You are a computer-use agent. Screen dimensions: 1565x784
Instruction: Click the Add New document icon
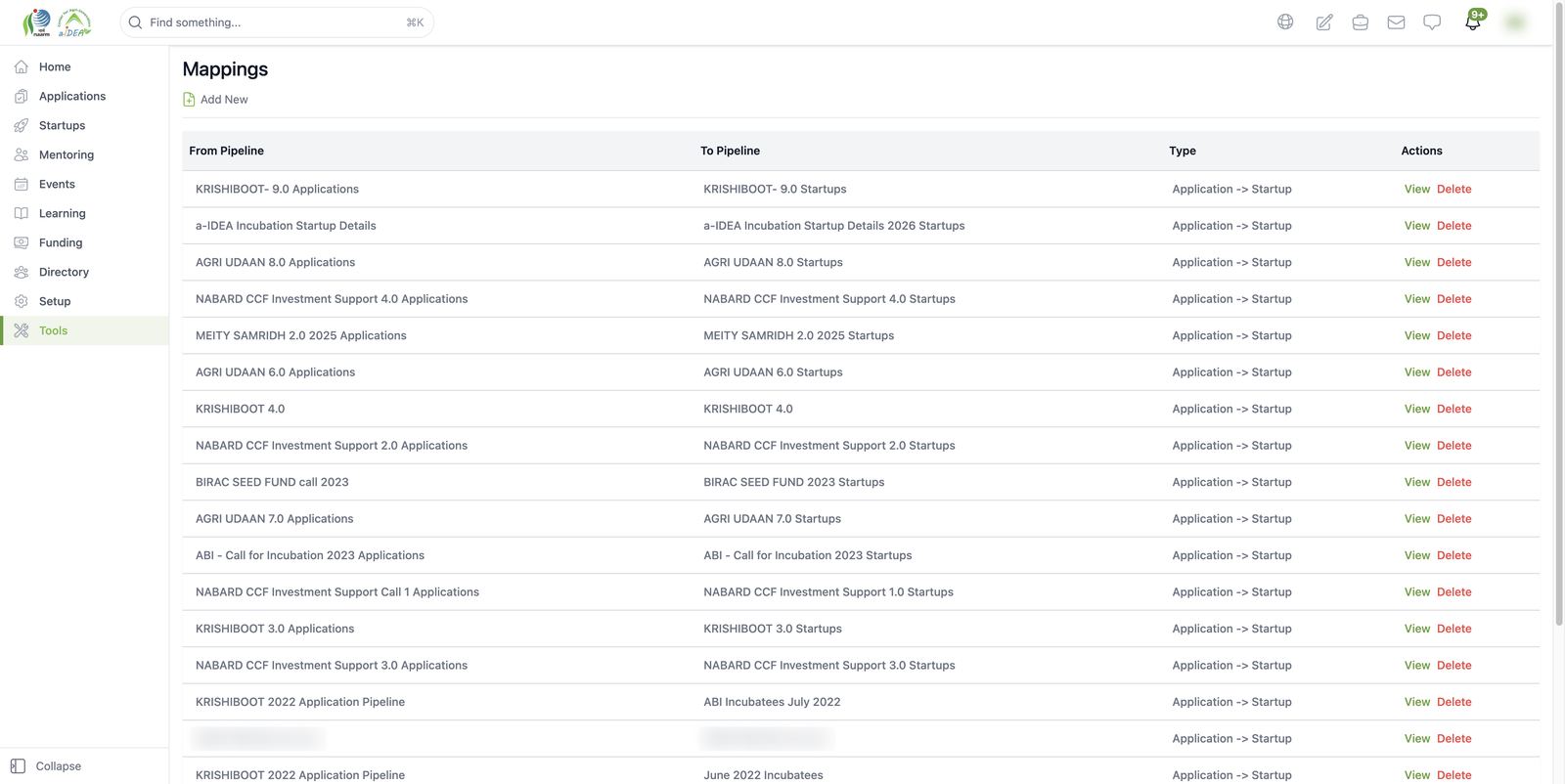click(189, 99)
